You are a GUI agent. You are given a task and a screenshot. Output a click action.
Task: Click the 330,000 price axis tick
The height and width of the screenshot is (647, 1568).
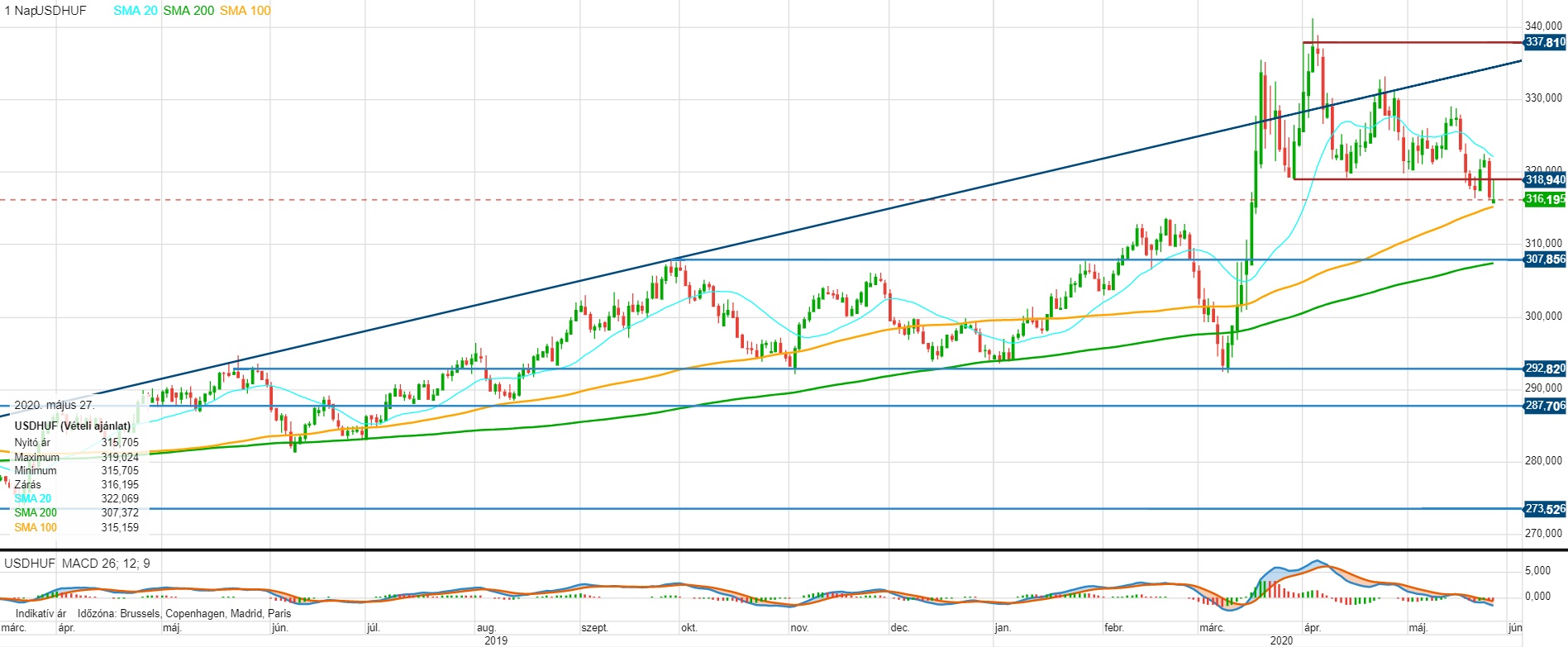[1543, 98]
